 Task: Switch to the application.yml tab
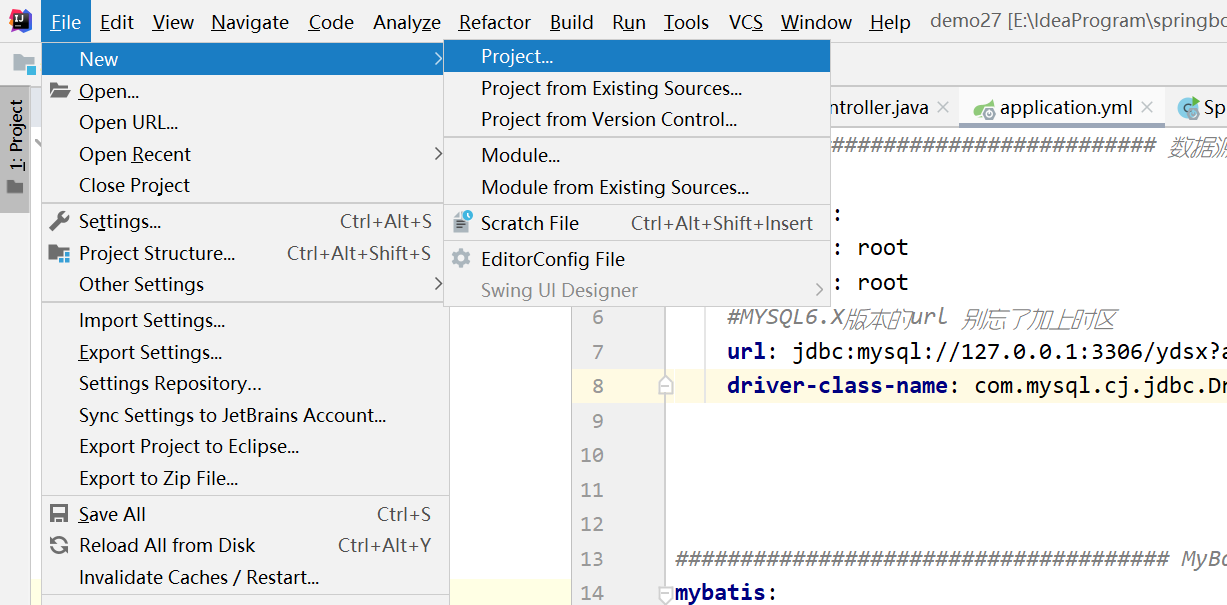[x=1064, y=108]
